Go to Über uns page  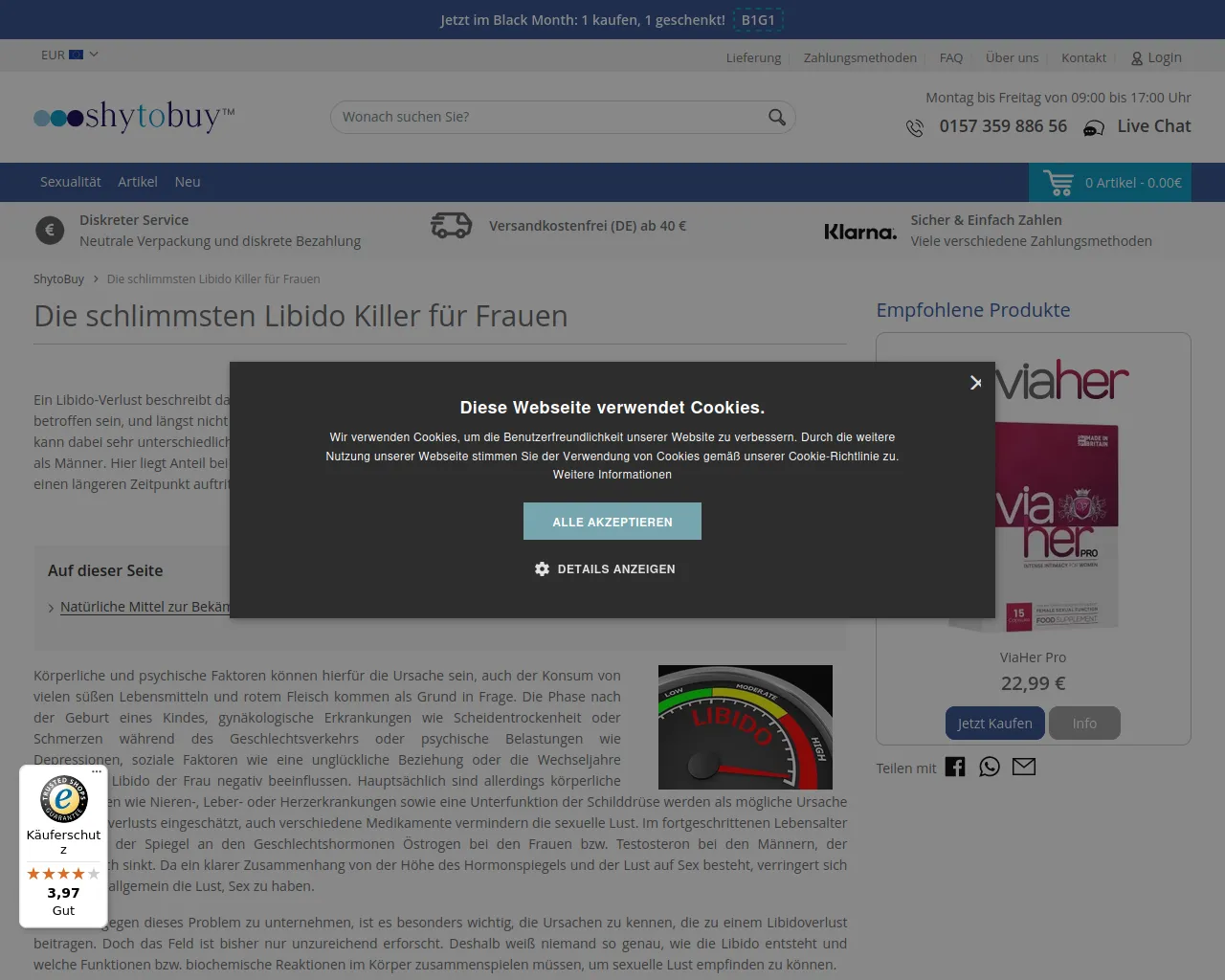click(x=1013, y=57)
